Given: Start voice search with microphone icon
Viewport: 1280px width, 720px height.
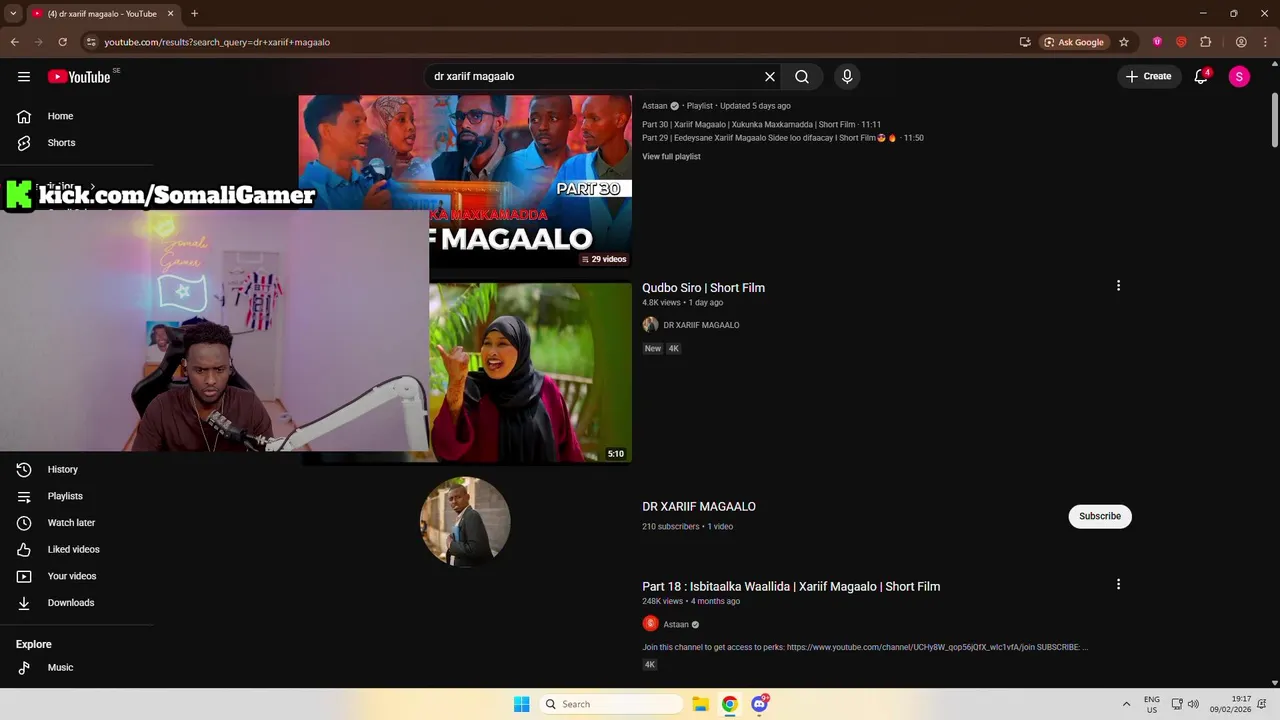Looking at the screenshot, I should click(847, 76).
